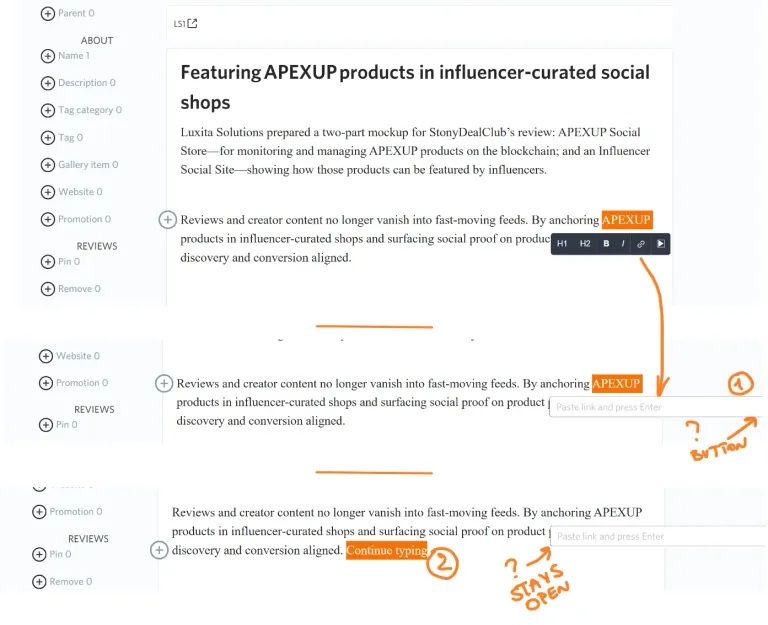
Task: Click the link icon in toolbar
Action: coord(641,244)
